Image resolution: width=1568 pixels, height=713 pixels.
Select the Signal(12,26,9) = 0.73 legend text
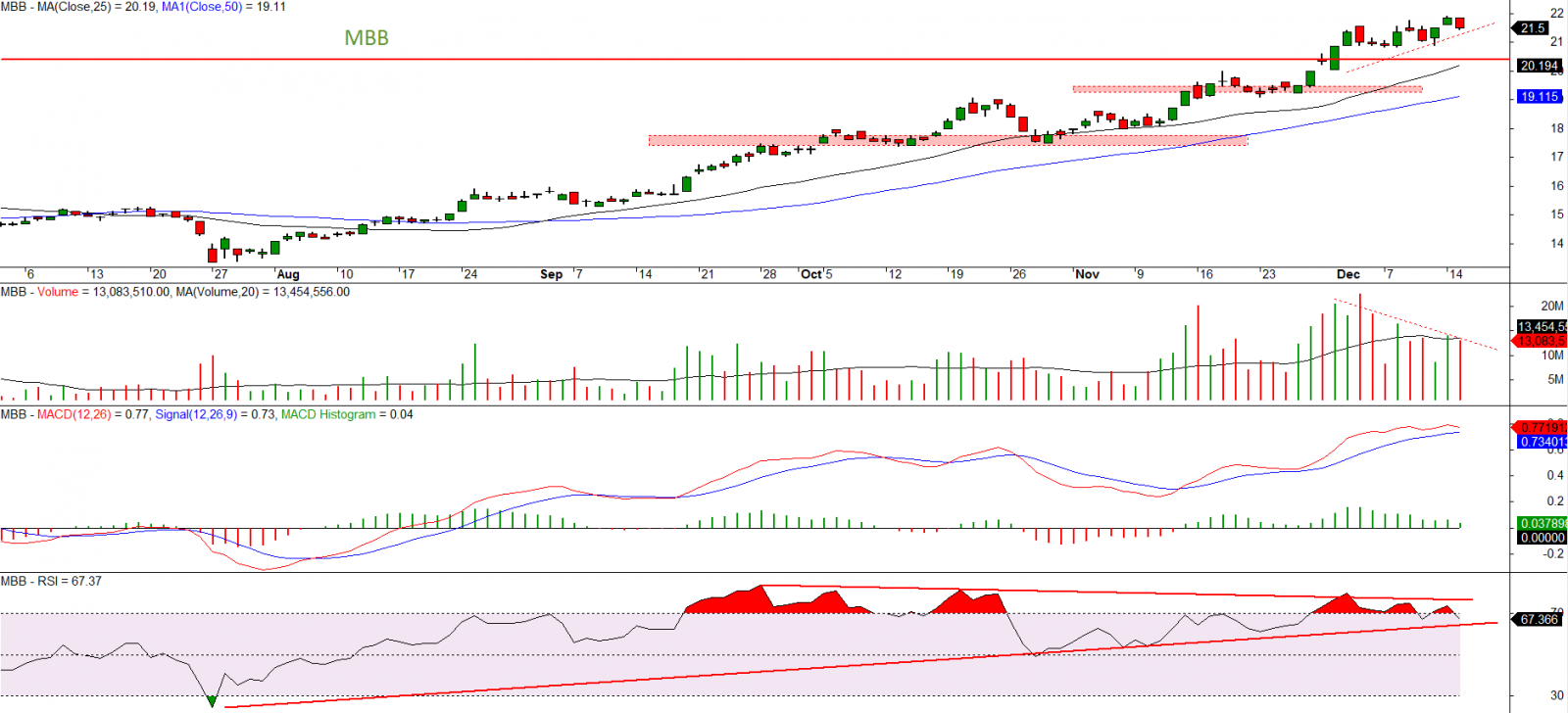coord(216,414)
